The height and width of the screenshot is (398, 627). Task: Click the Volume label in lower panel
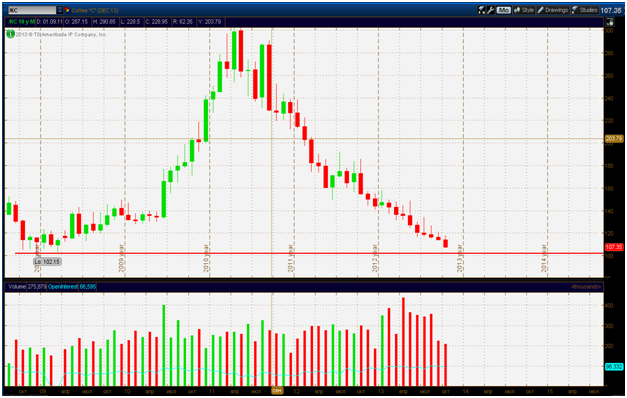click(16, 287)
